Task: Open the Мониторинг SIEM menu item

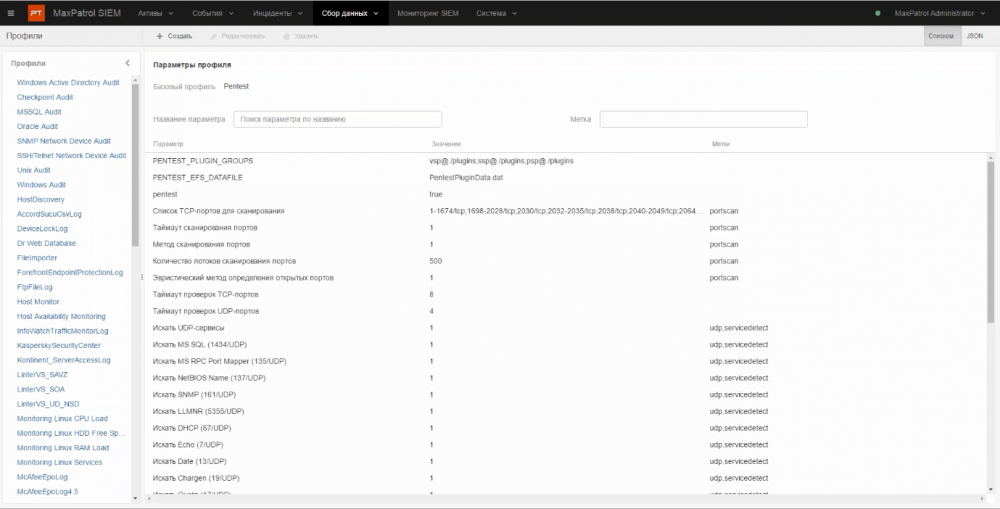Action: point(427,13)
